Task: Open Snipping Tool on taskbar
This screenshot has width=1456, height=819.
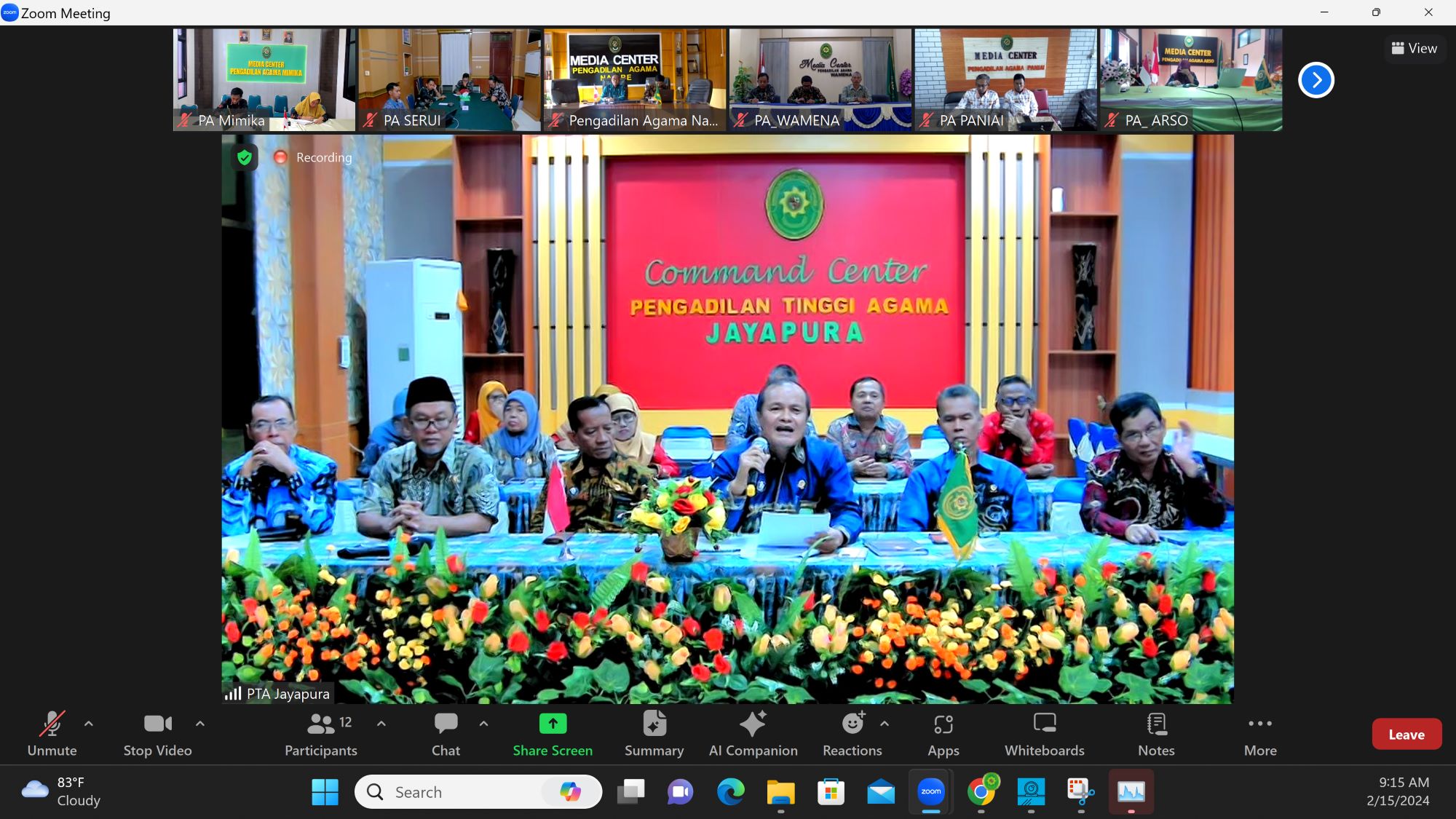Action: tap(1081, 792)
